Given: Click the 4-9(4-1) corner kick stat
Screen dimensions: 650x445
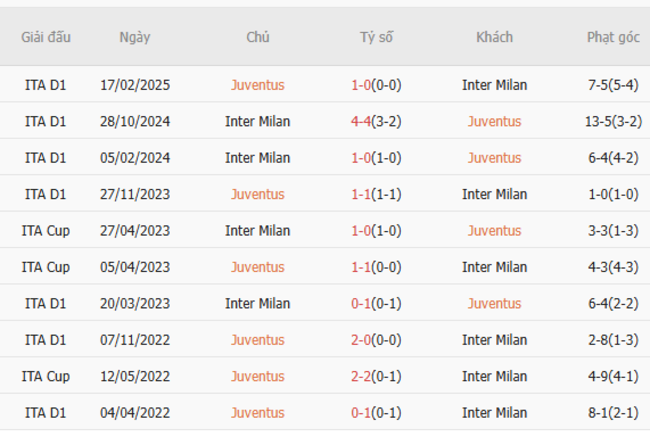Looking at the screenshot, I should point(613,377).
